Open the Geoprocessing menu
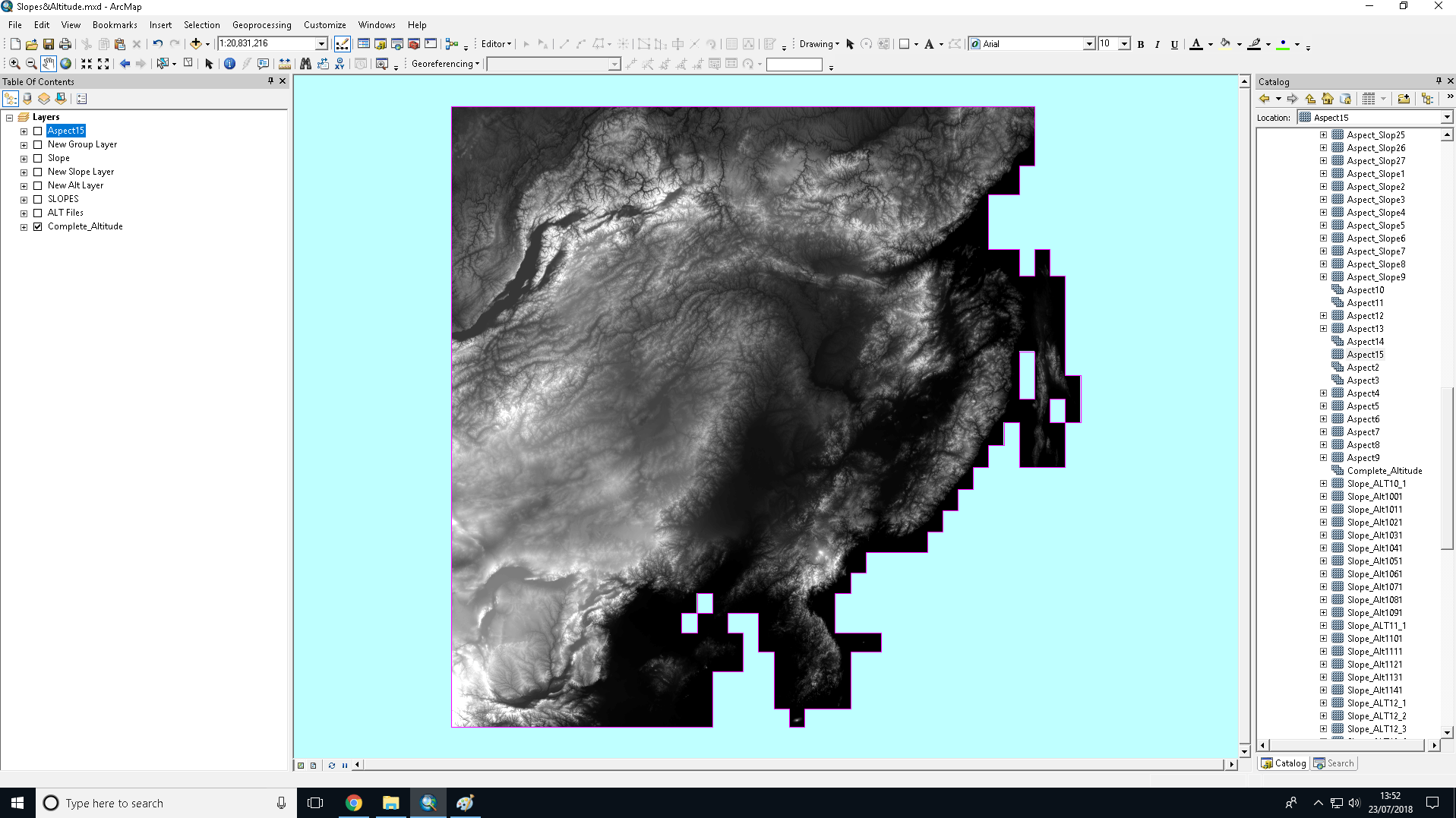The height and width of the screenshot is (818, 1456). (x=262, y=24)
